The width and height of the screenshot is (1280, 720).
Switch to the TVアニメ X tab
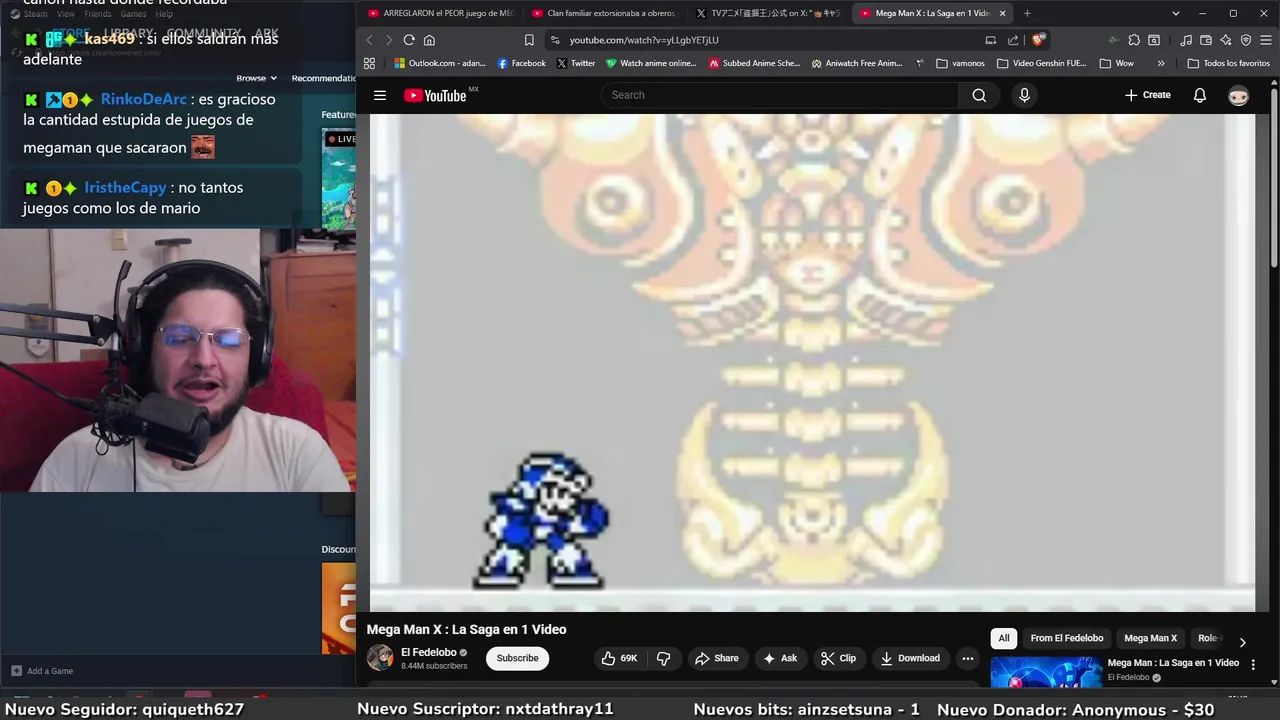pyautogui.click(x=767, y=13)
